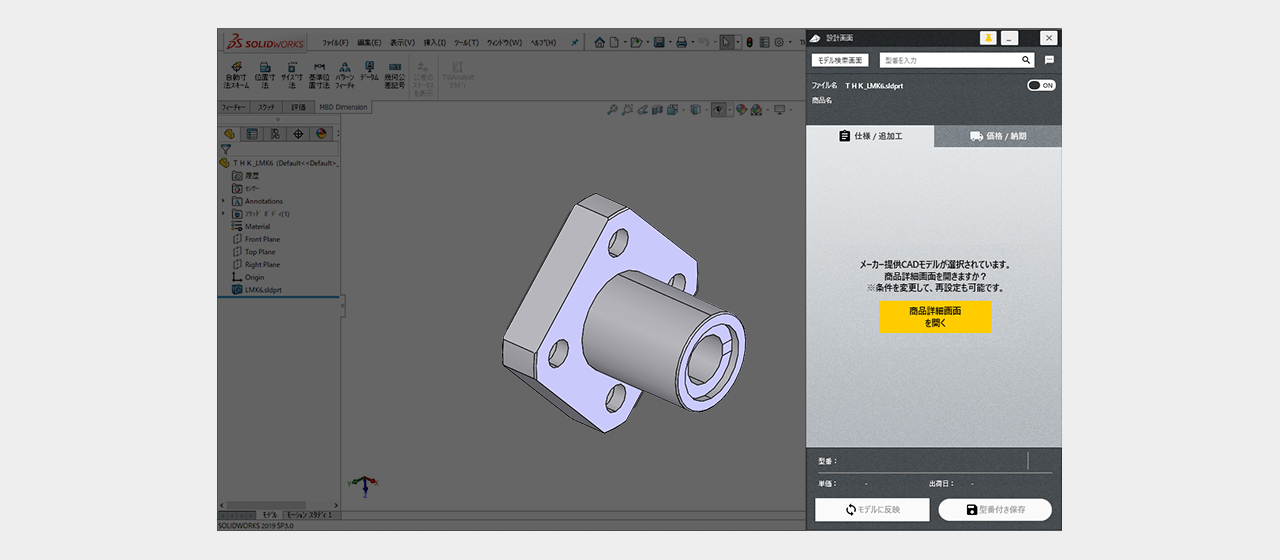Screen dimensions: 1280x560
Task: Click the 型番を入力 search field
Action: [945, 60]
